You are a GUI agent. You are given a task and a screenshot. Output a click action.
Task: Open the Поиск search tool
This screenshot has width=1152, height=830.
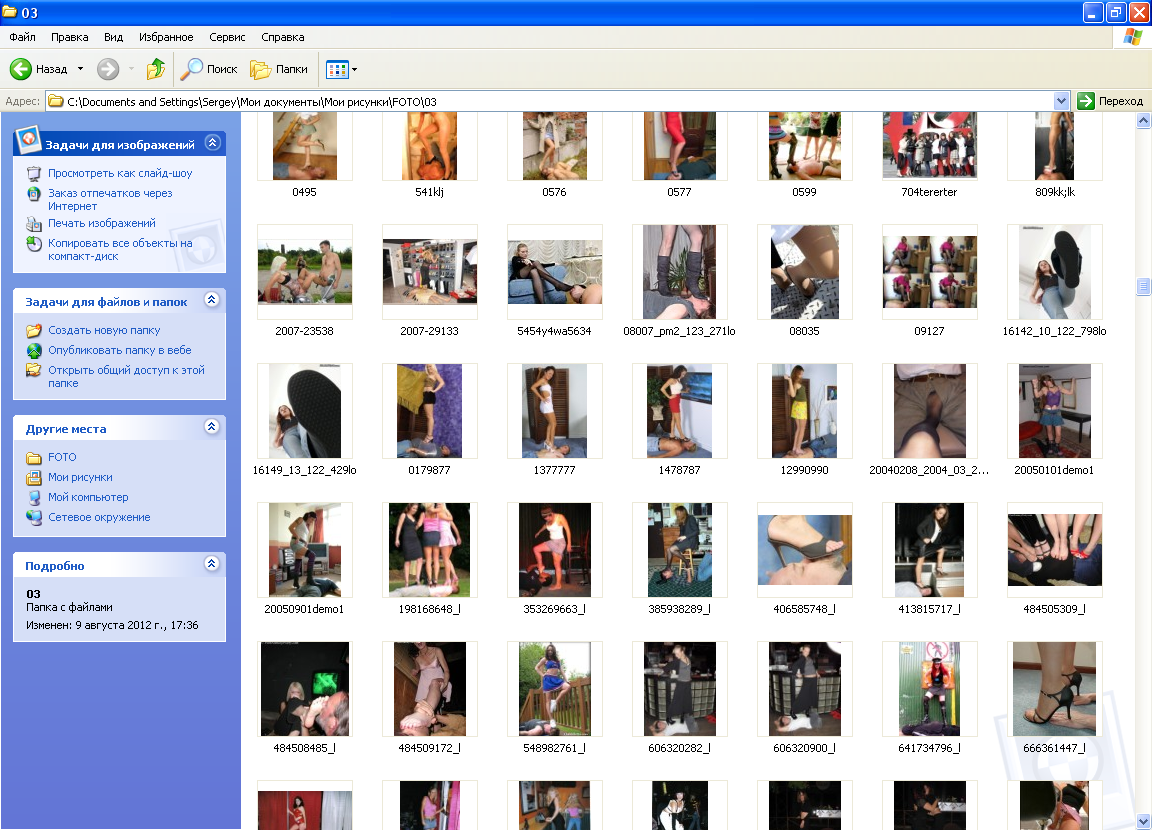209,69
